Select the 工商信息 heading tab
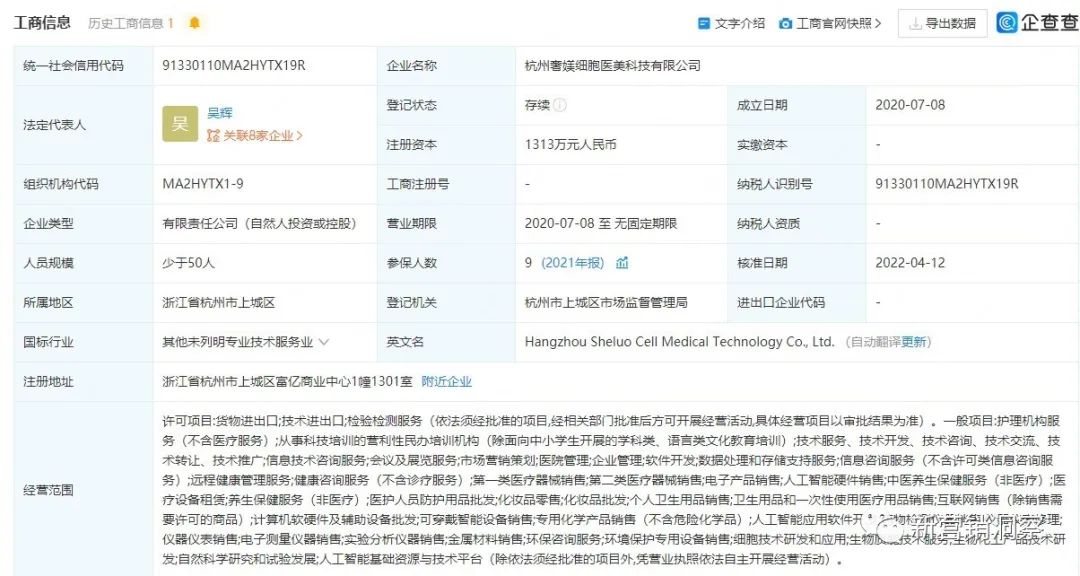1080x576 pixels. coord(42,23)
